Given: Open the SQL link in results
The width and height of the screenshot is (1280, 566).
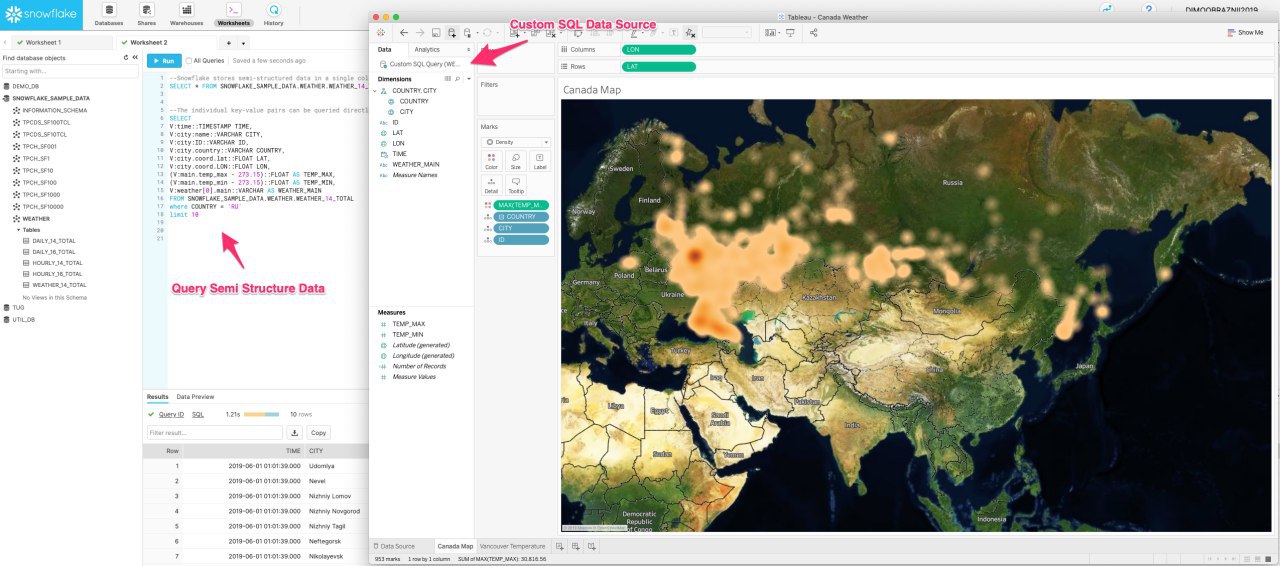Looking at the screenshot, I should [198, 414].
